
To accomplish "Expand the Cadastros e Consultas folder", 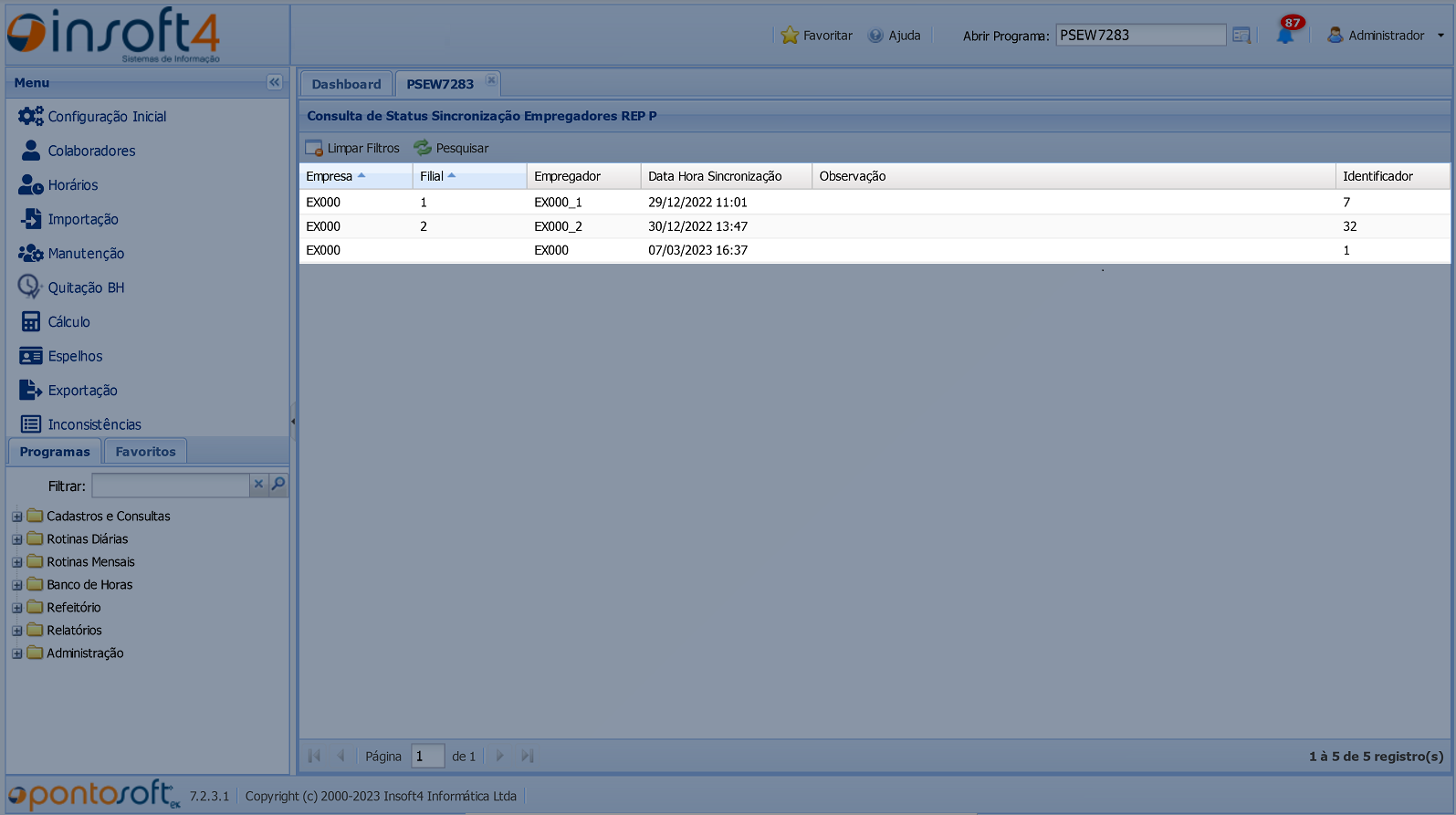I will click(16, 517).
